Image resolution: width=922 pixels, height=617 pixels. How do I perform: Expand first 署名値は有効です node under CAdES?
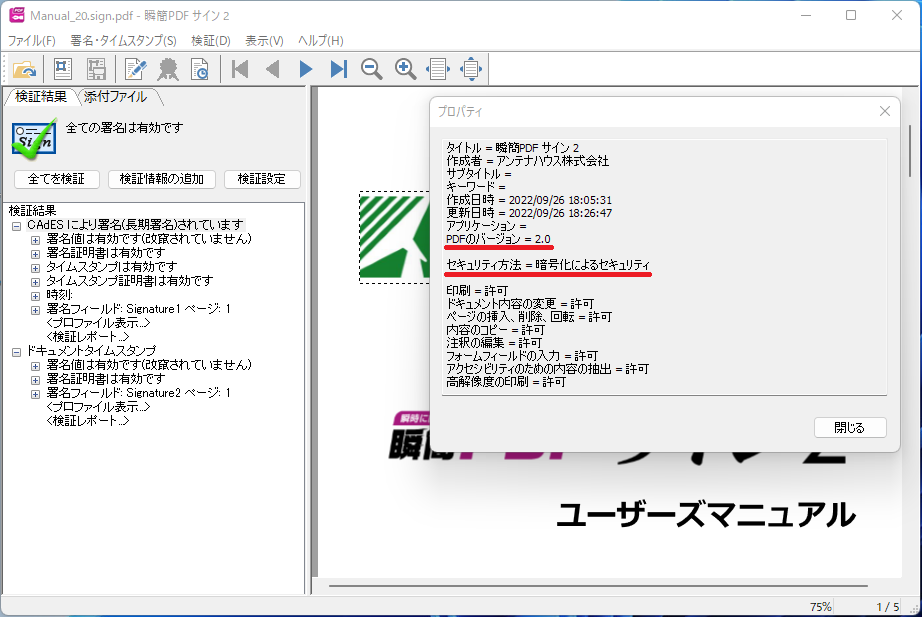pyautogui.click(x=35, y=240)
